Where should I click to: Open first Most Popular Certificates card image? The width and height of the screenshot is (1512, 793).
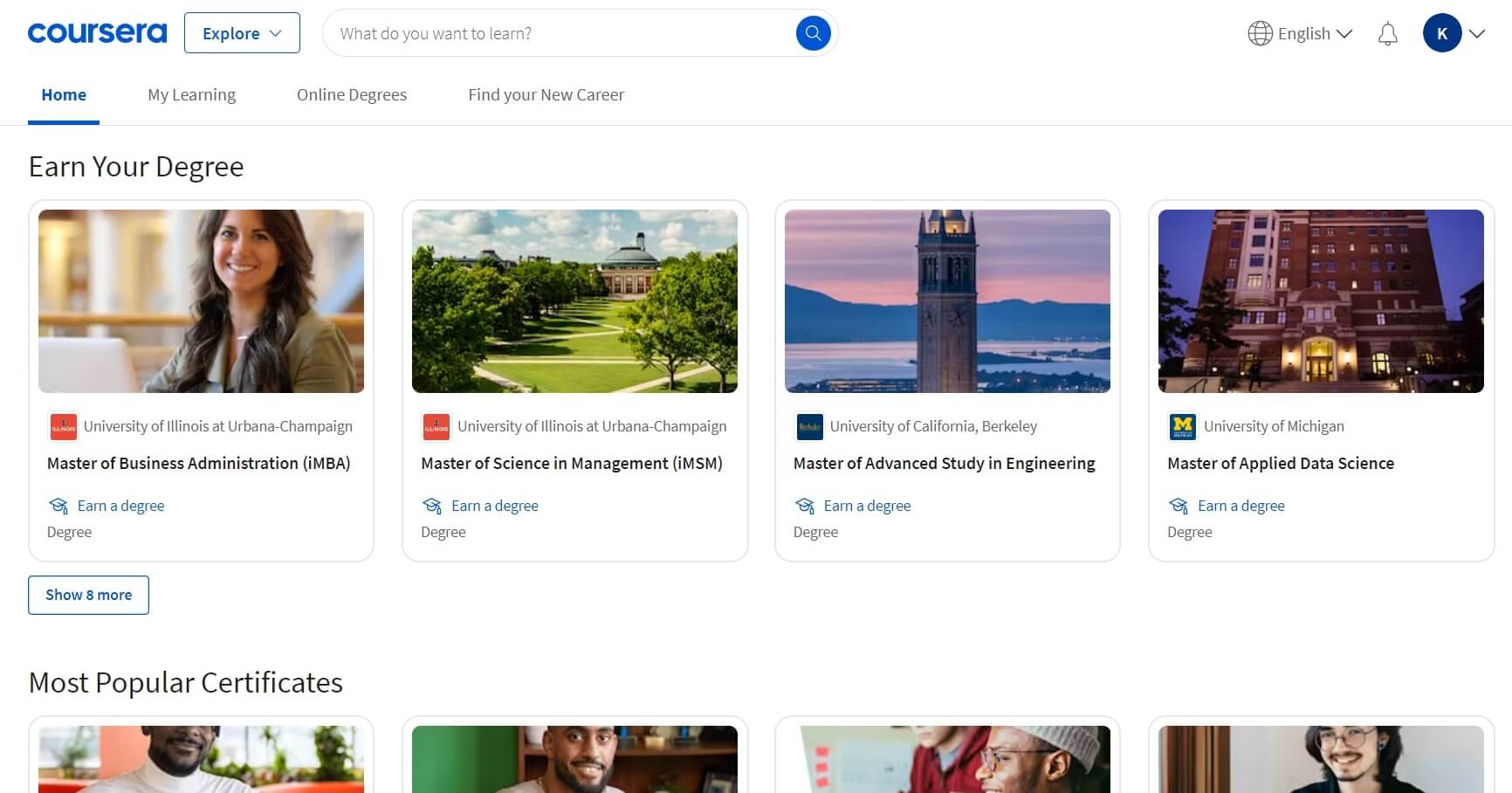tap(201, 759)
